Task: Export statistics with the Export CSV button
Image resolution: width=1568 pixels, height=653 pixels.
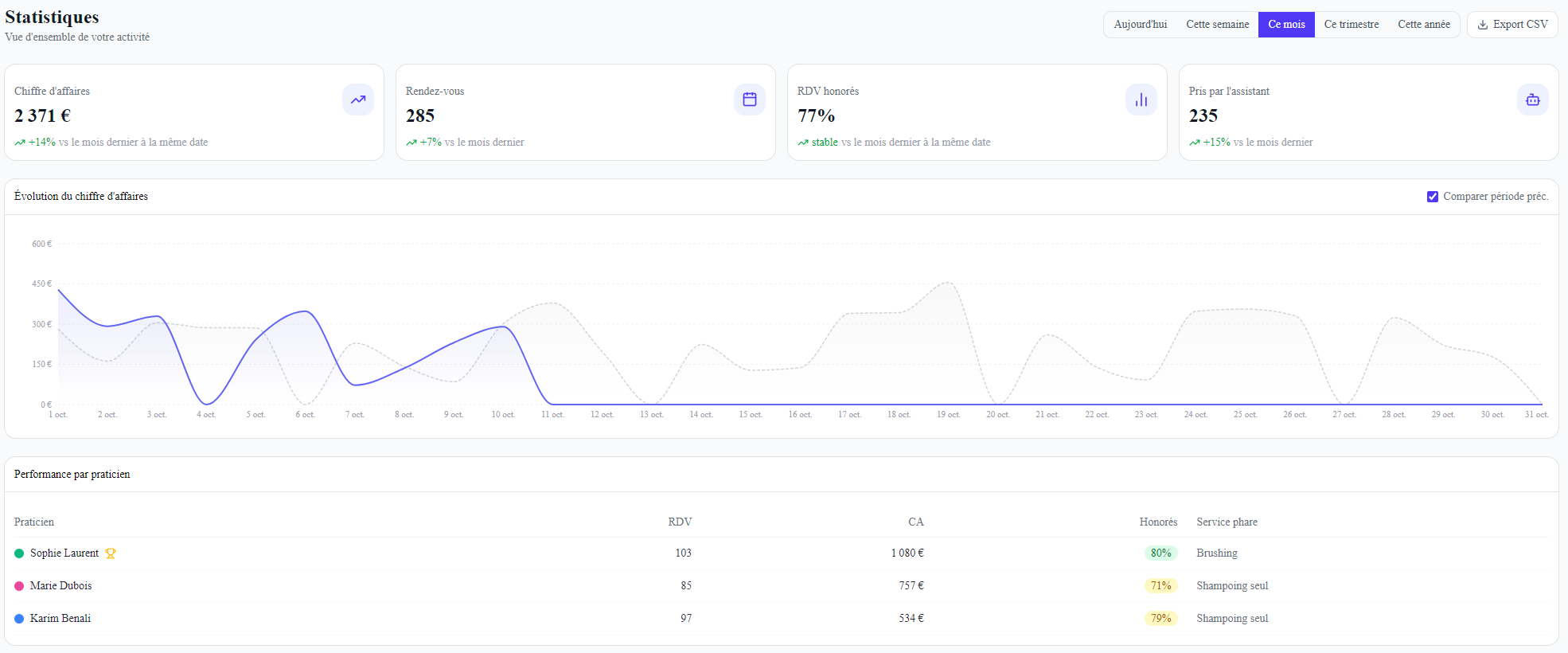Action: [x=1512, y=25]
